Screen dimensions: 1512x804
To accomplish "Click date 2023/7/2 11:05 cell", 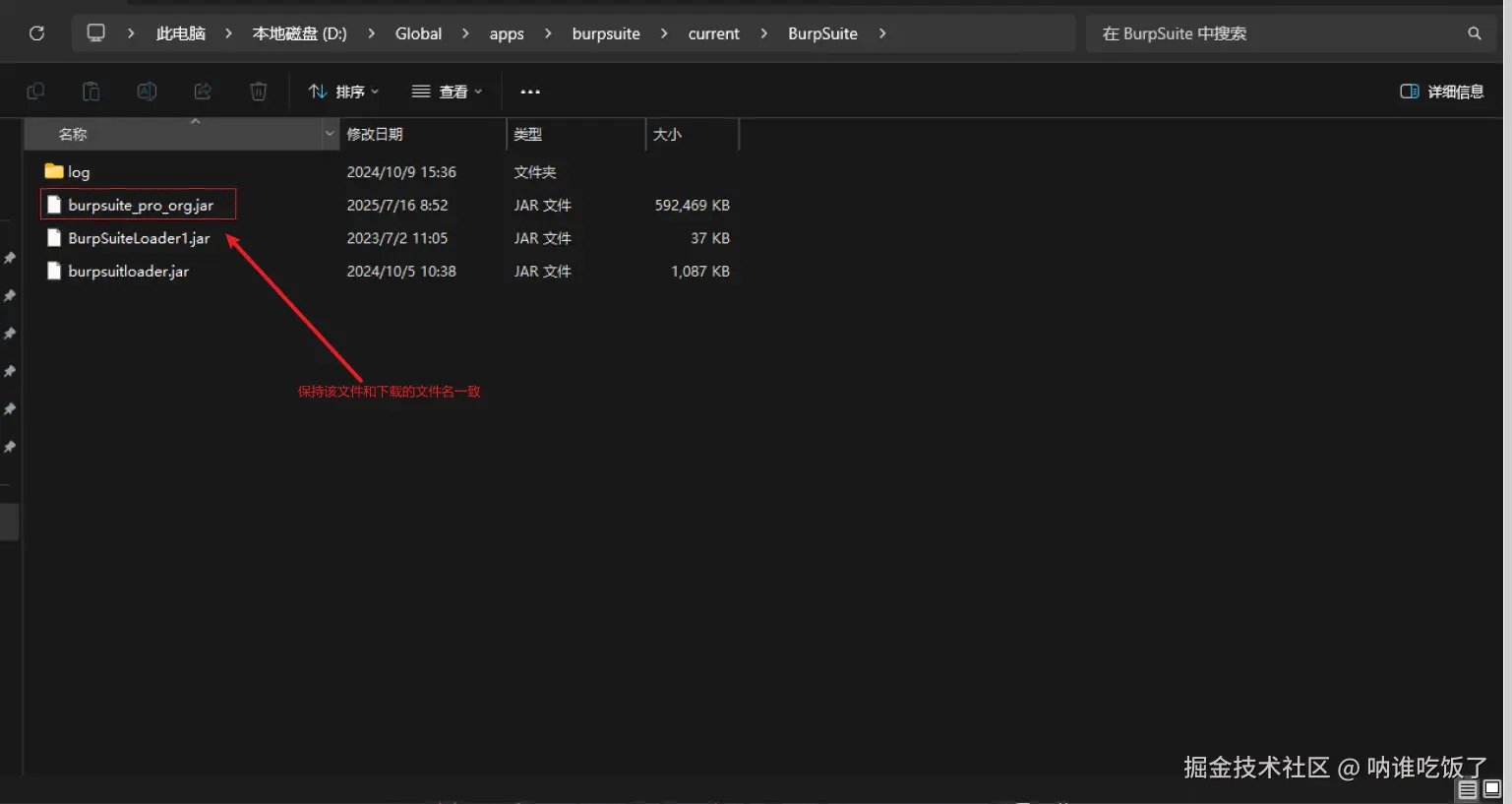I will 397,238.
